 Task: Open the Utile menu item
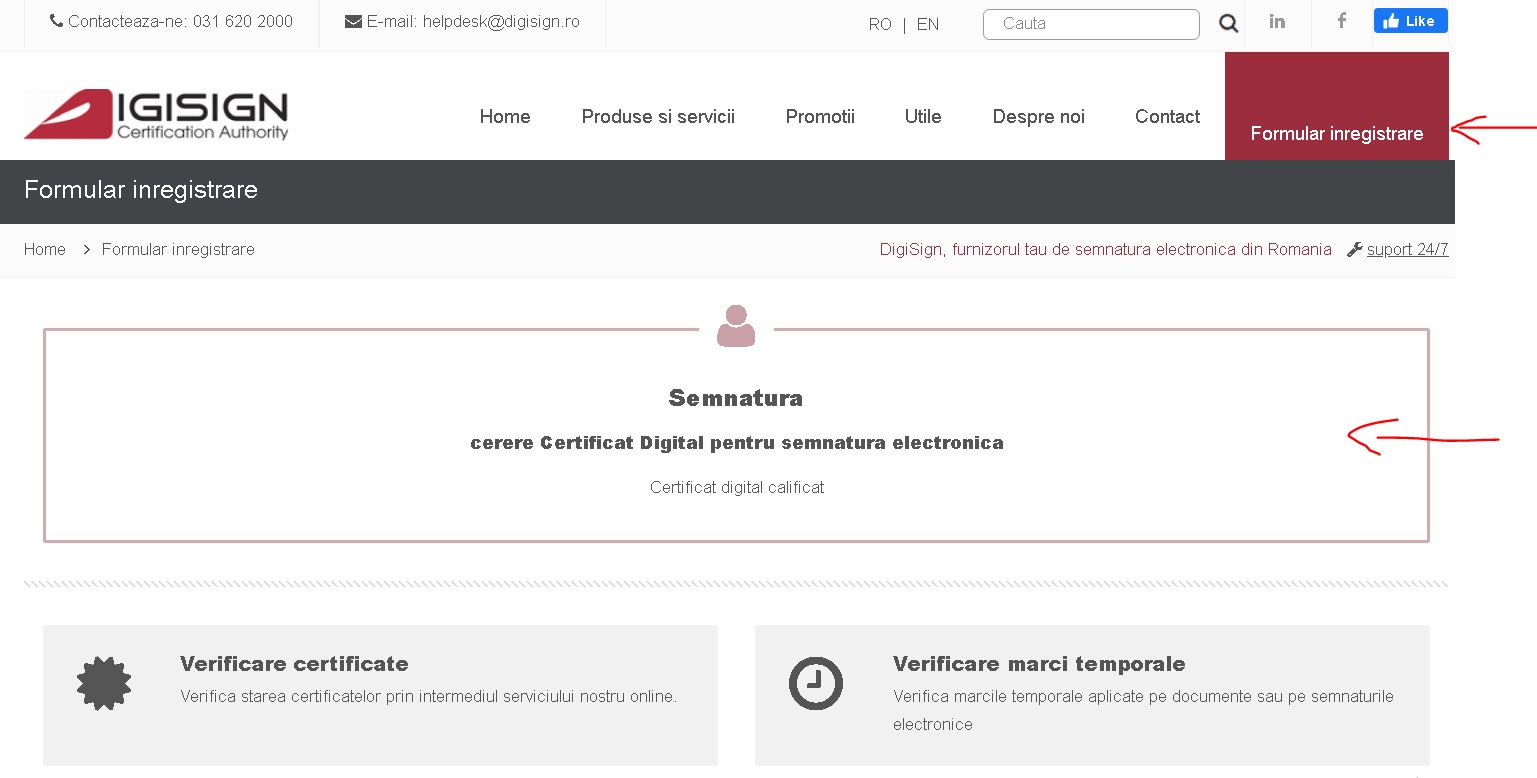click(923, 117)
